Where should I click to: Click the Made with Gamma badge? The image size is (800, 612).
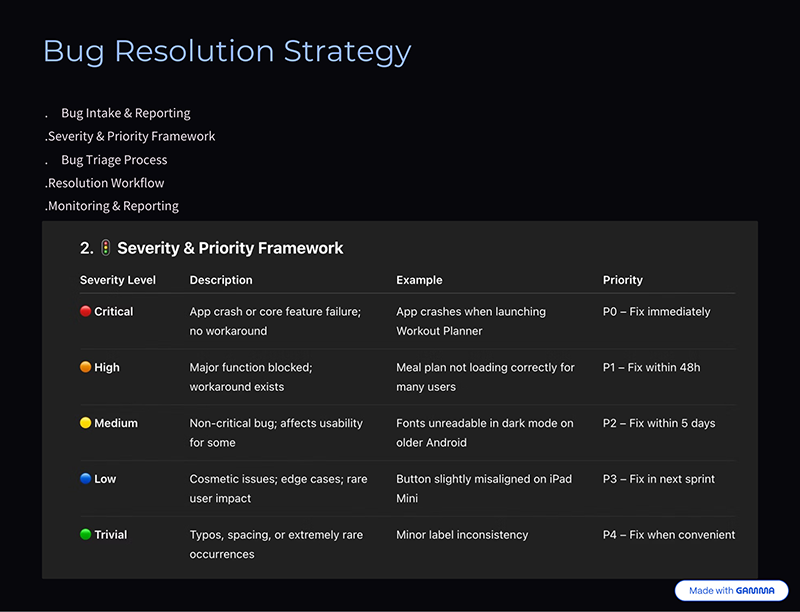pos(731,591)
